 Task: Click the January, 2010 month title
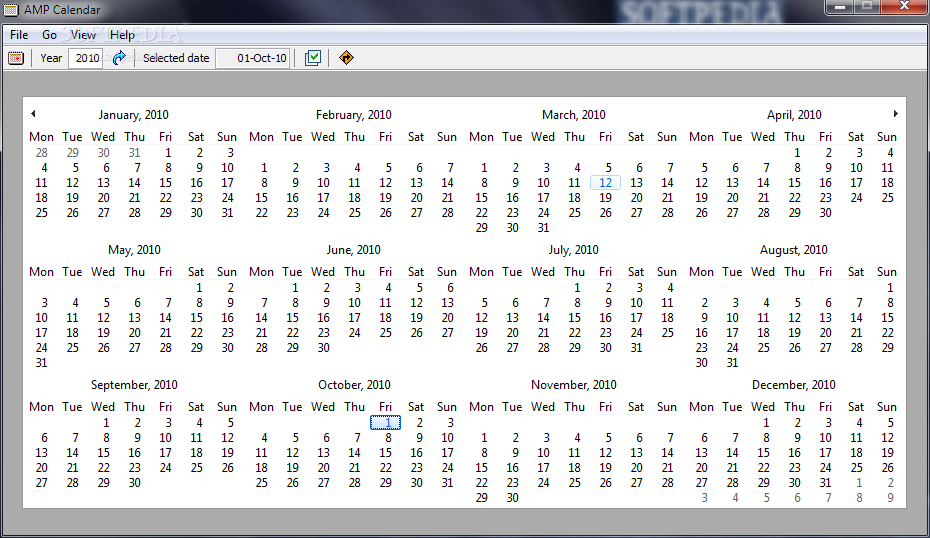click(133, 114)
